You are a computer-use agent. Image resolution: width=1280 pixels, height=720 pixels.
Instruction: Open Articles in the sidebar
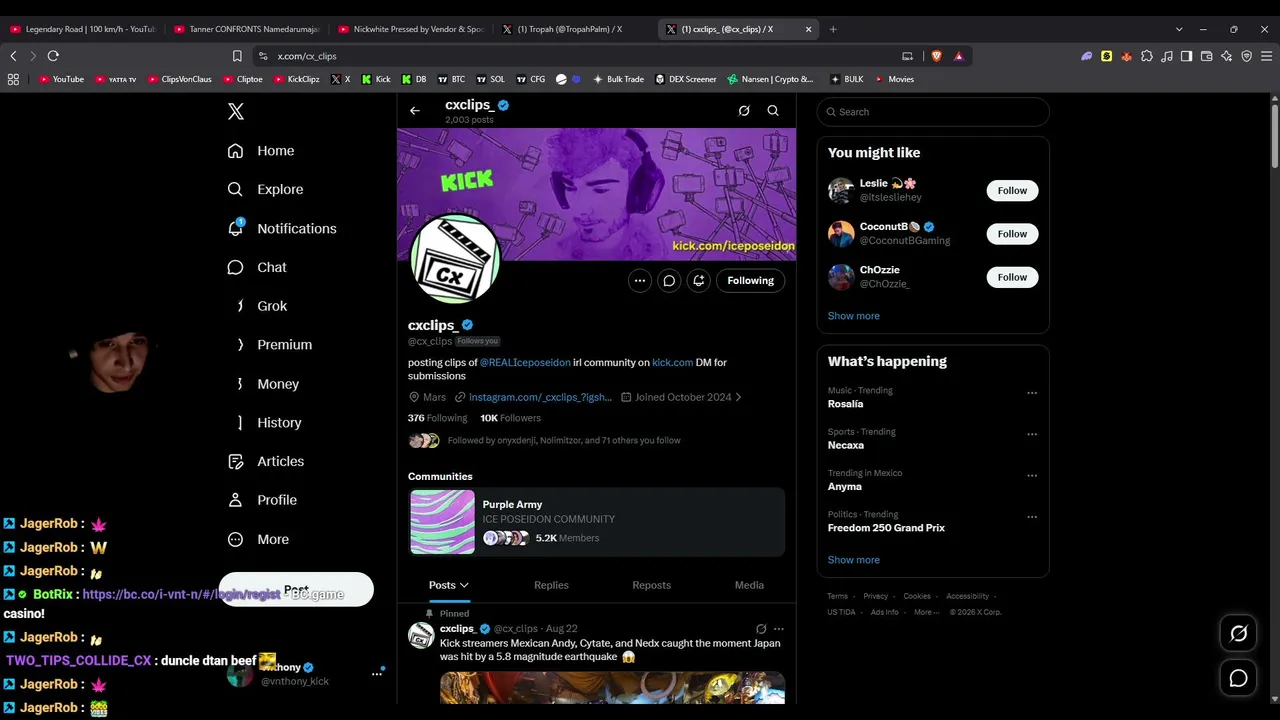click(266, 461)
